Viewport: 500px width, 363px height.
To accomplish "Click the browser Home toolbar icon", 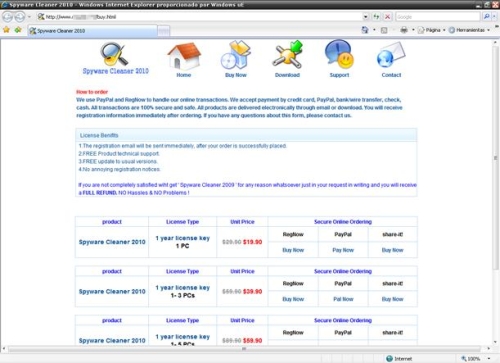I will (365, 30).
